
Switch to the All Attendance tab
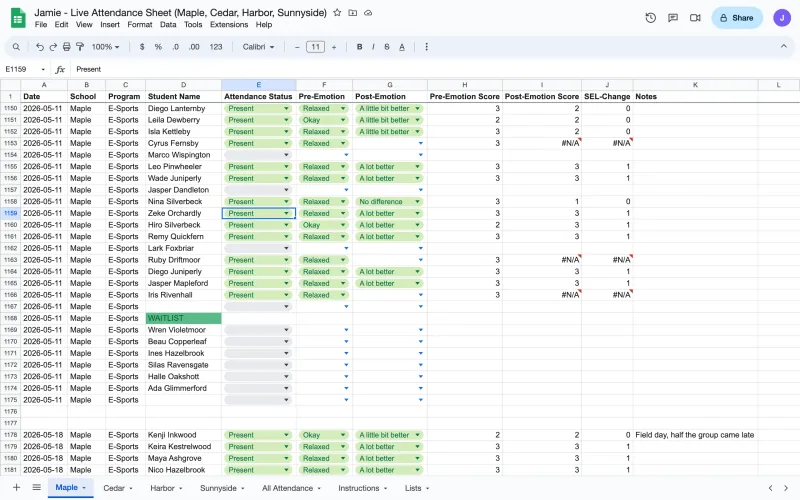tap(287, 488)
